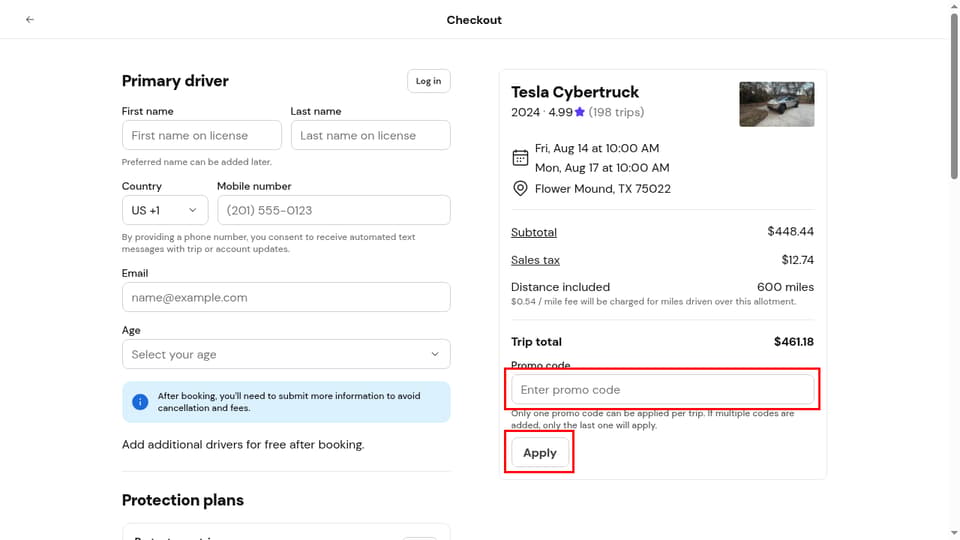Image resolution: width=960 pixels, height=540 pixels.
Task: Click the calendar icon beside trip dates
Action: click(x=520, y=158)
